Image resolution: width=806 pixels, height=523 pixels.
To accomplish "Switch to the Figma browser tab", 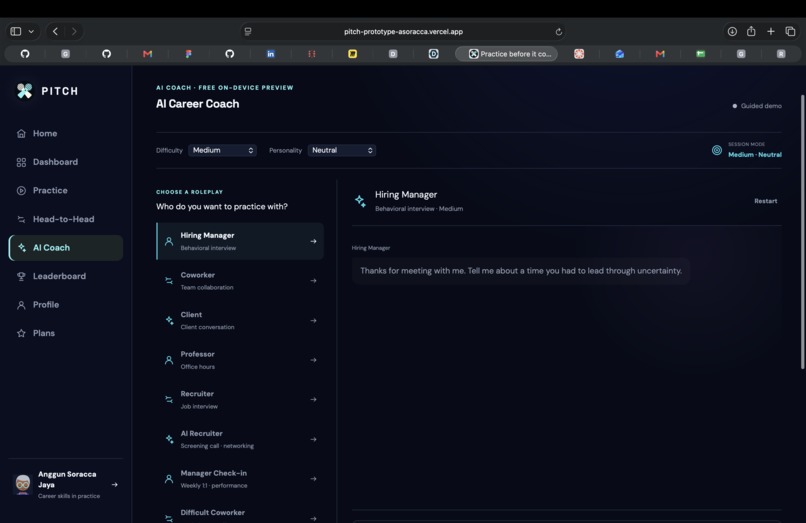I will (x=189, y=53).
